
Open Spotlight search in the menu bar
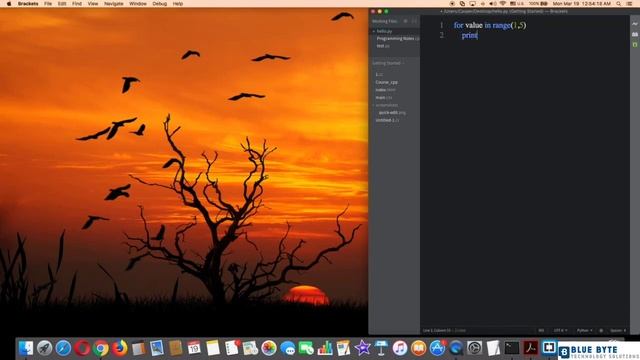coord(618,4)
